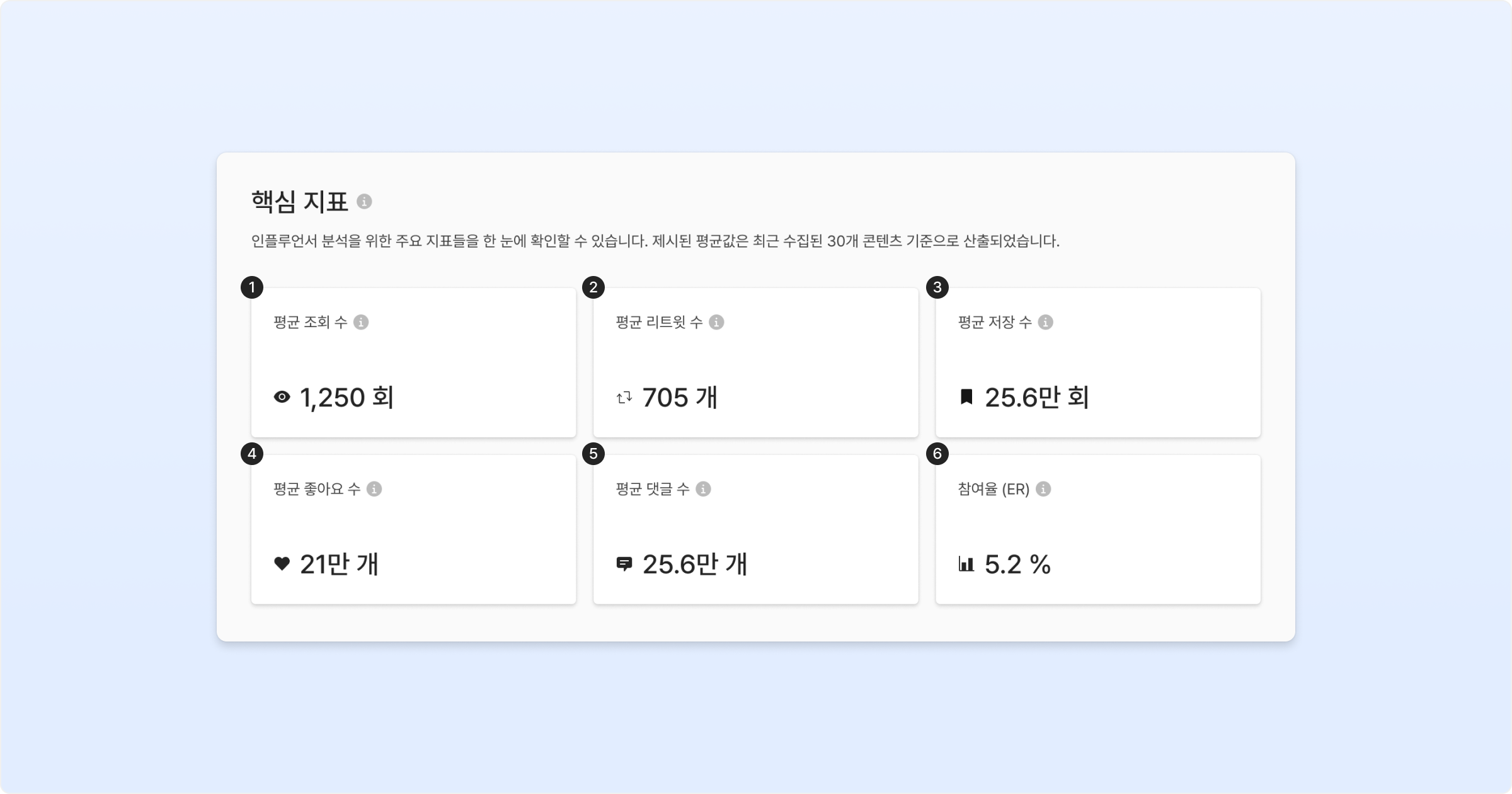Click the comment bubble icon
The height and width of the screenshot is (794, 1512).
pyautogui.click(x=624, y=564)
